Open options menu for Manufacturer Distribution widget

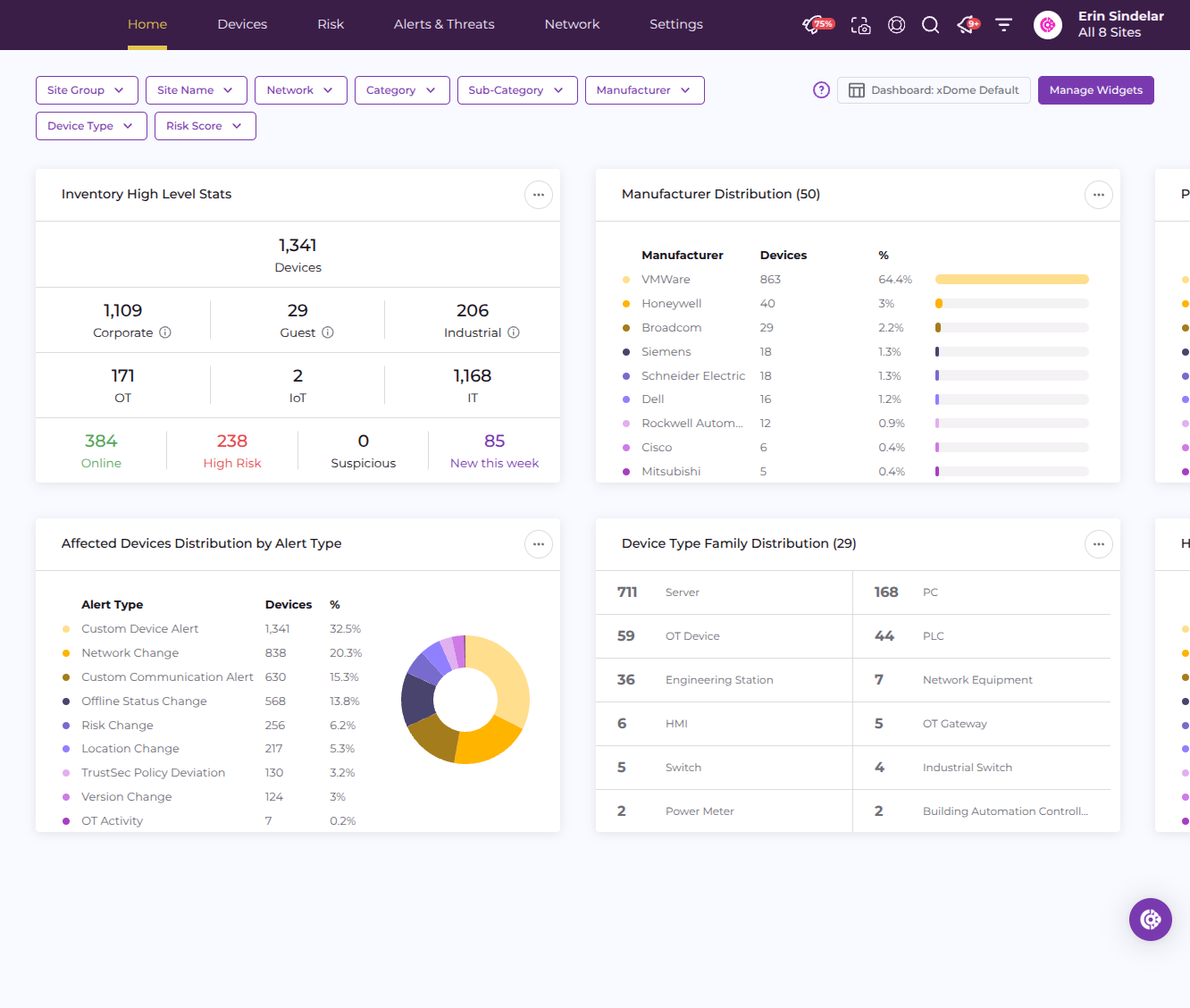tap(1098, 195)
